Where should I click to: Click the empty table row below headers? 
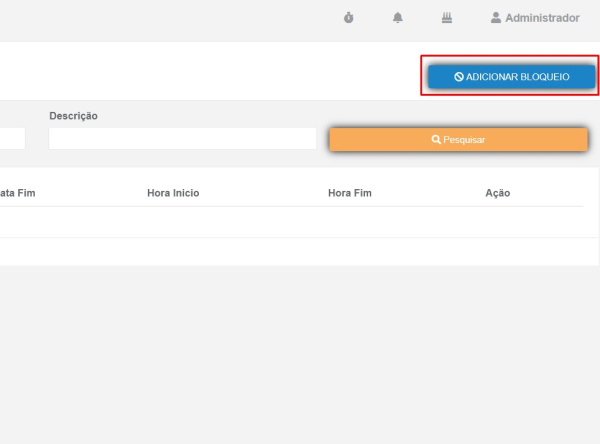290,222
